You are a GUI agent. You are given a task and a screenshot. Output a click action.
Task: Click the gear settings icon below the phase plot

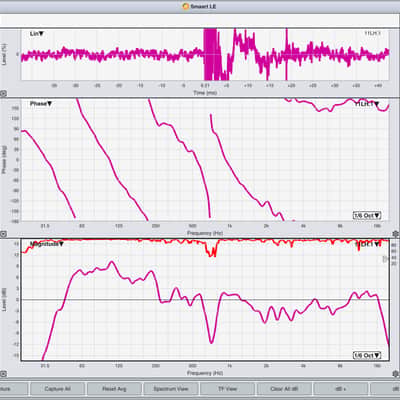[396, 233]
